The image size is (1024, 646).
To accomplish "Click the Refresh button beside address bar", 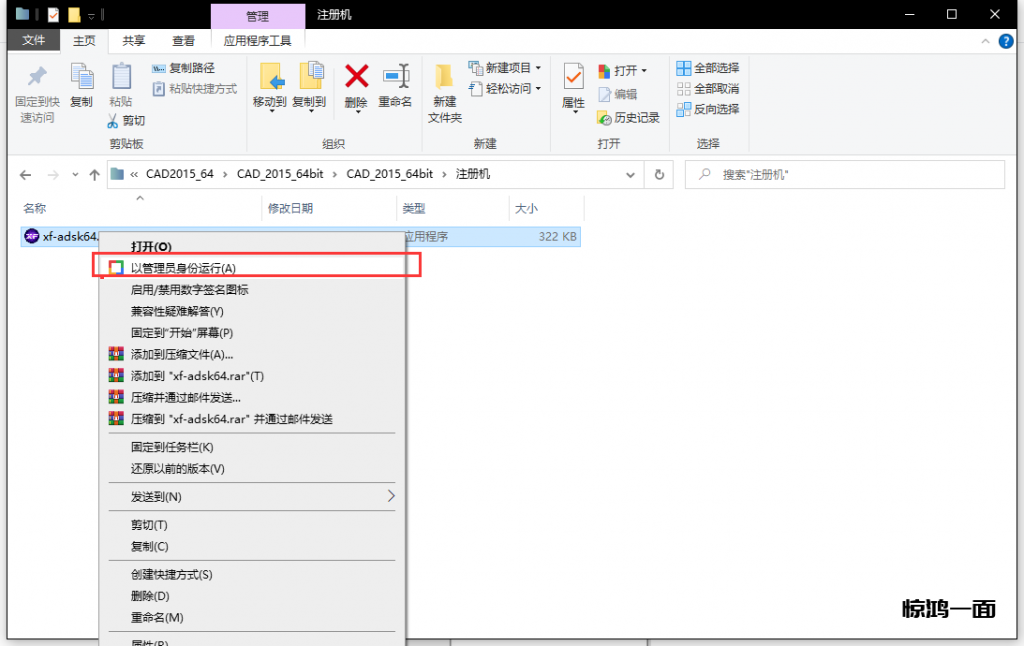I will click(658, 174).
